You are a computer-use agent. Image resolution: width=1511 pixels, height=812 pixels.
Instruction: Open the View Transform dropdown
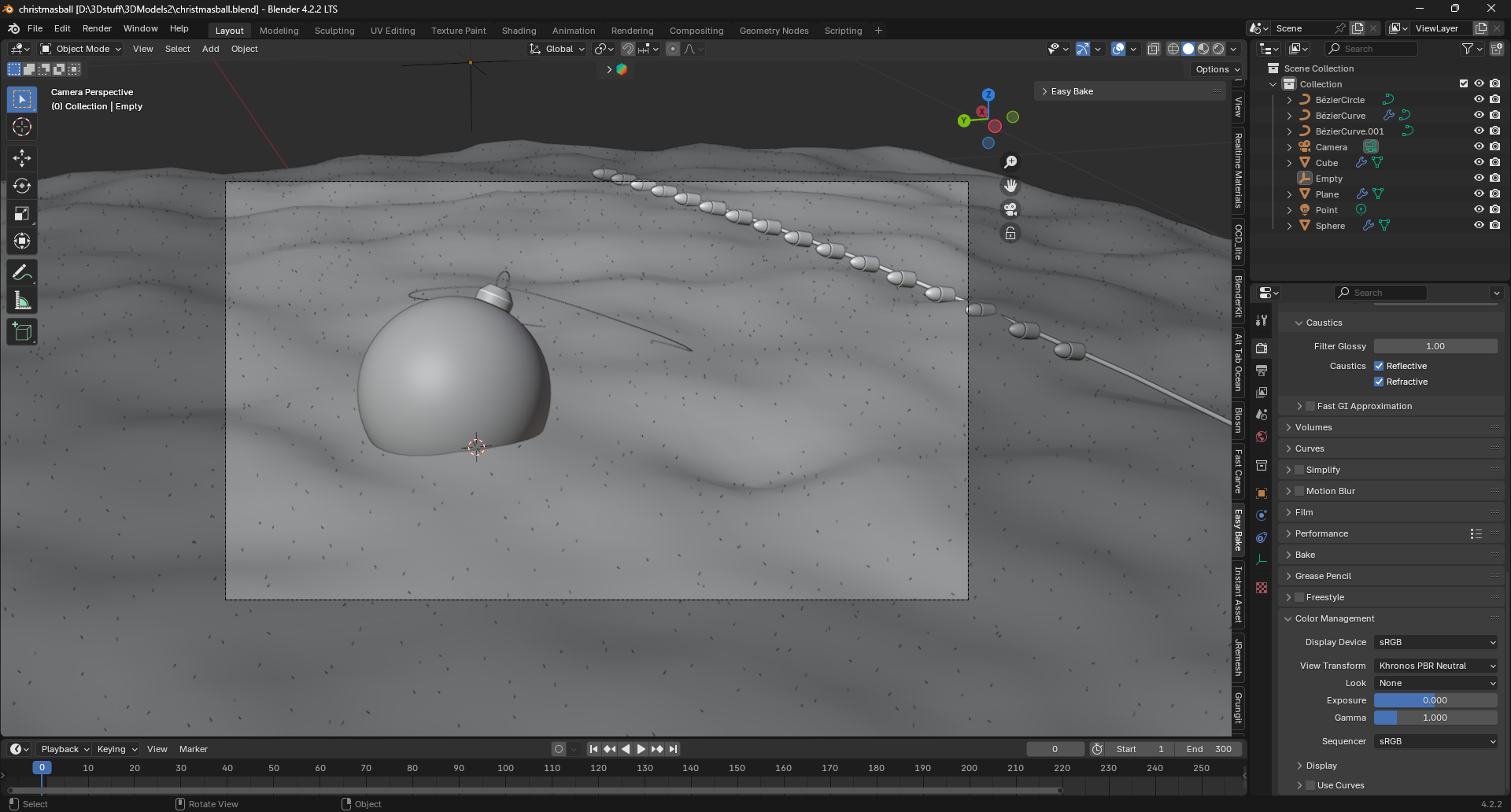pyautogui.click(x=1436, y=666)
